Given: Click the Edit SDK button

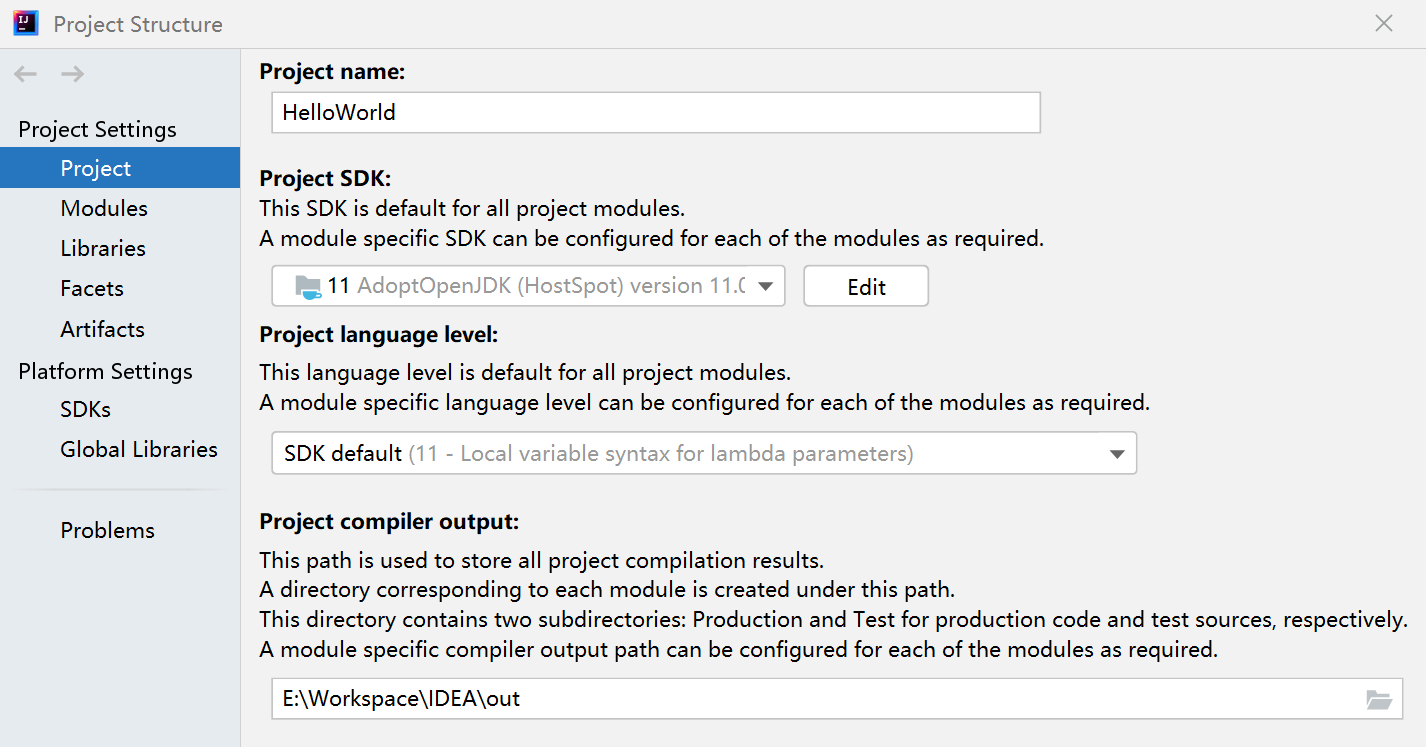Looking at the screenshot, I should (866, 287).
